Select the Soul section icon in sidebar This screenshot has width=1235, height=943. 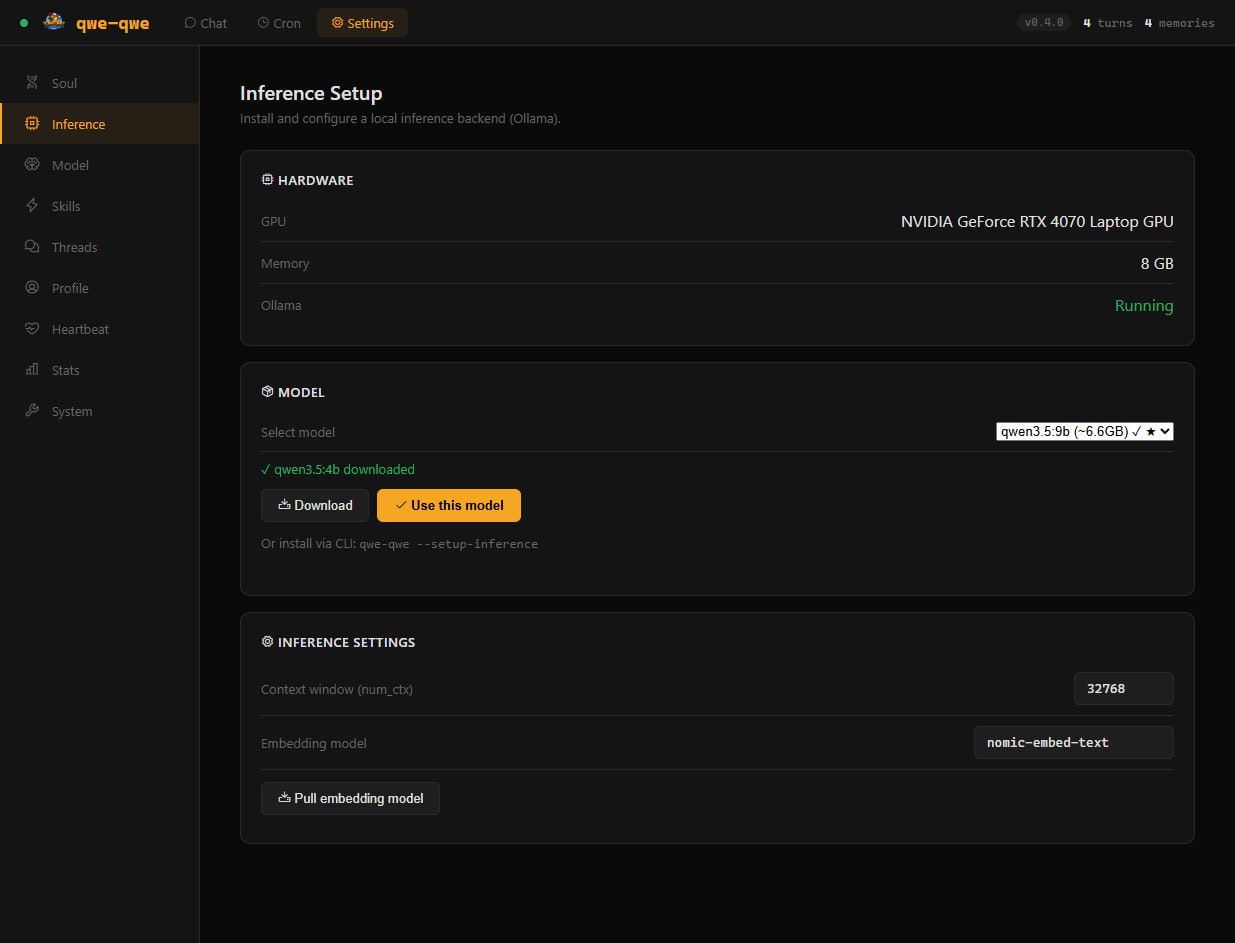pyautogui.click(x=33, y=83)
